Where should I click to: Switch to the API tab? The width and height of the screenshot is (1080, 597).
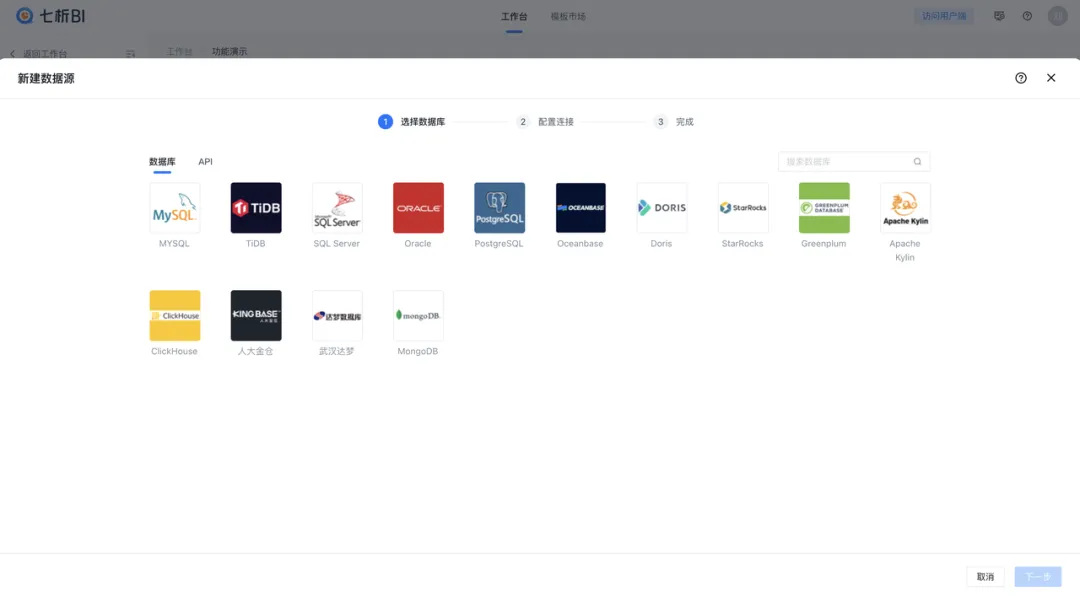[x=205, y=162]
